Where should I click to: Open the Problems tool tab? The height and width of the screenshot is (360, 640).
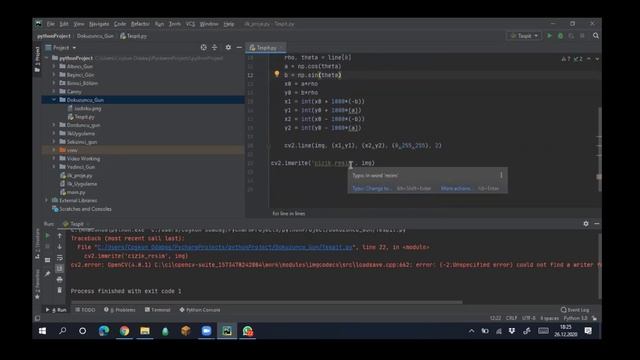pos(120,310)
